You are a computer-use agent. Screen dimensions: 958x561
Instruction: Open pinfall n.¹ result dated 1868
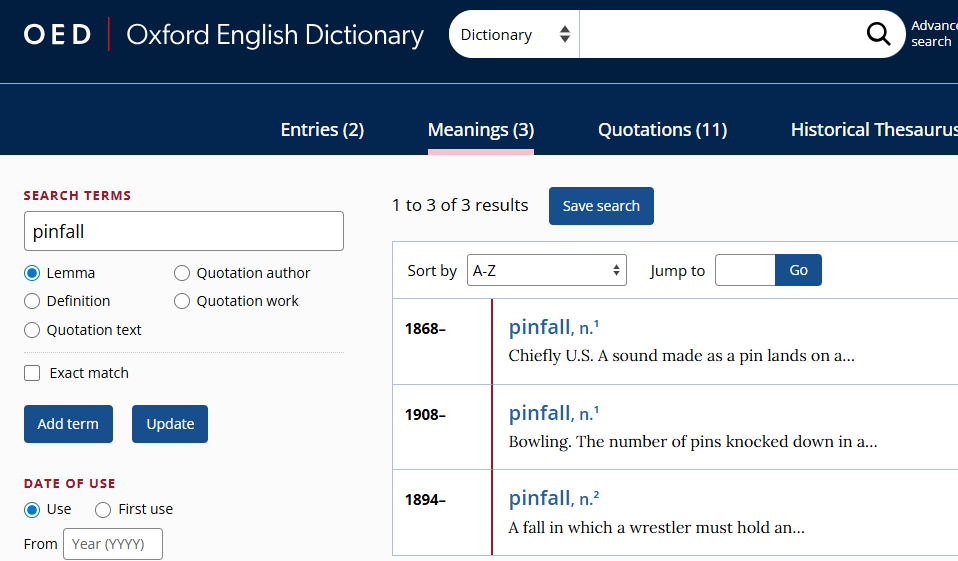554,328
